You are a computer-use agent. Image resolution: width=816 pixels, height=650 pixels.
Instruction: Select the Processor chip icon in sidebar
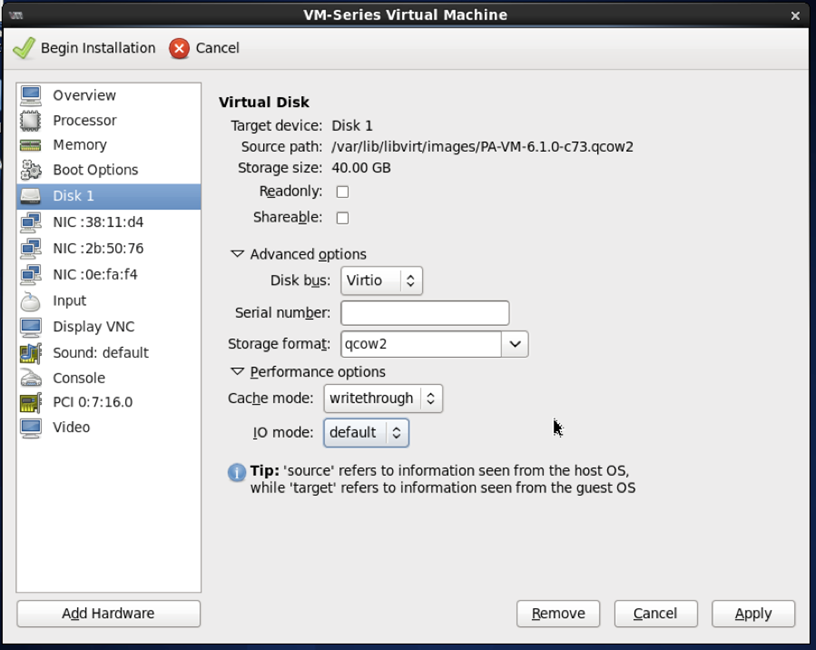click(32, 120)
